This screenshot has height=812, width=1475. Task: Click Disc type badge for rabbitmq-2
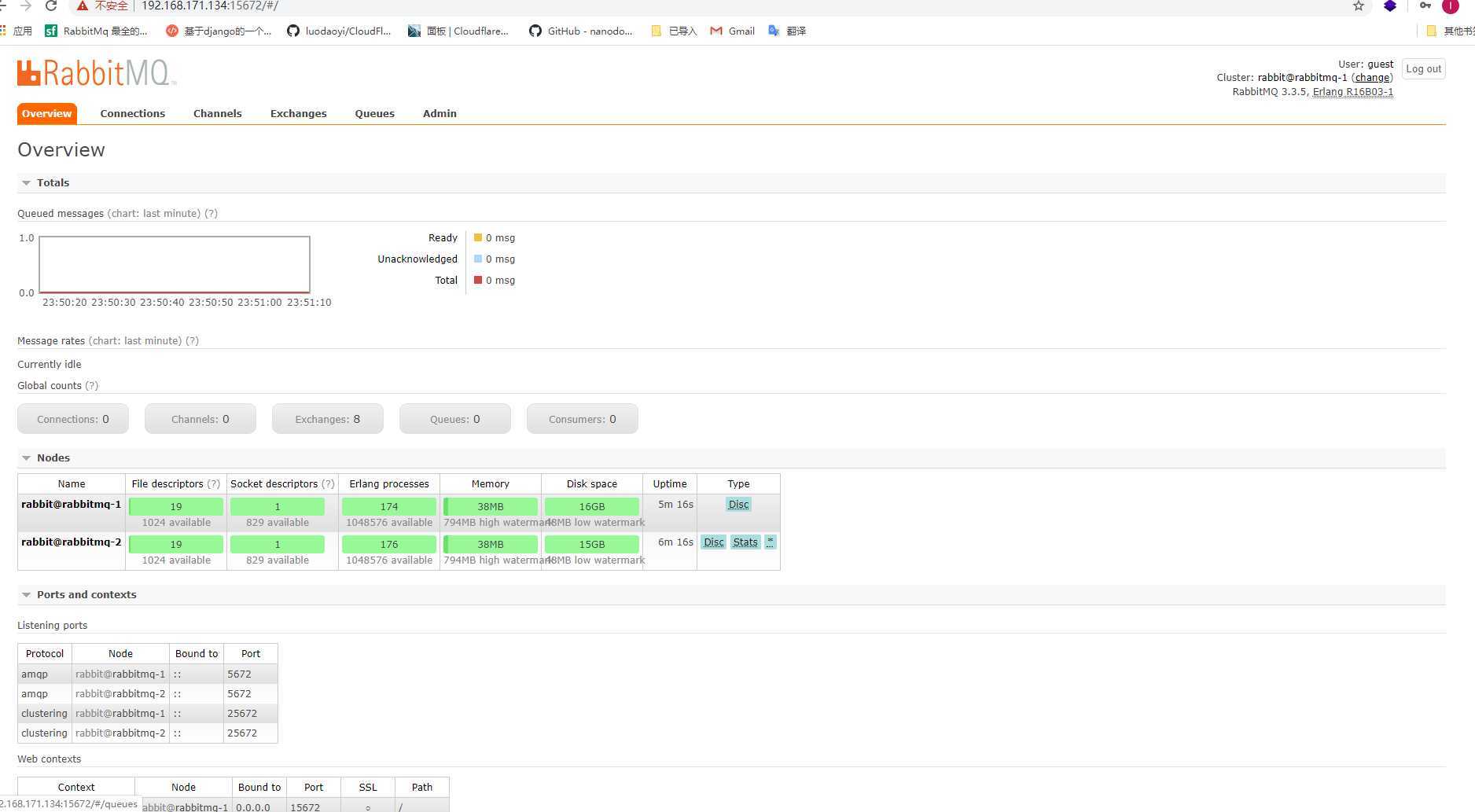click(x=713, y=542)
